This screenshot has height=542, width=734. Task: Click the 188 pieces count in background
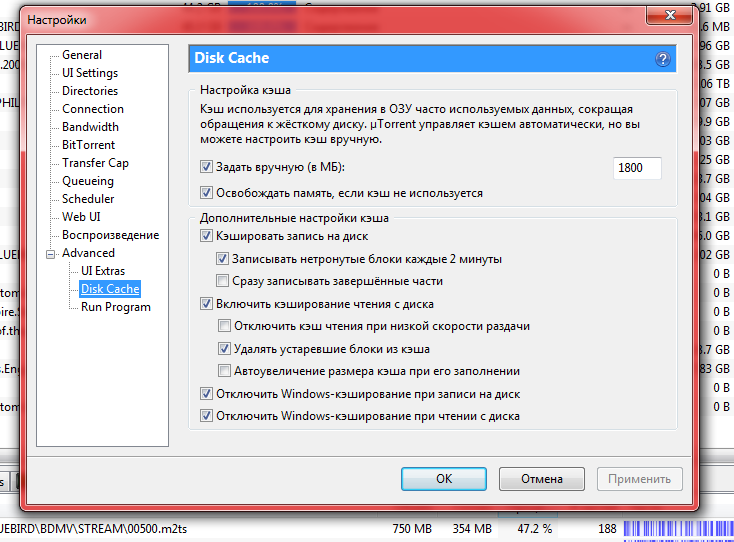(x=607, y=529)
